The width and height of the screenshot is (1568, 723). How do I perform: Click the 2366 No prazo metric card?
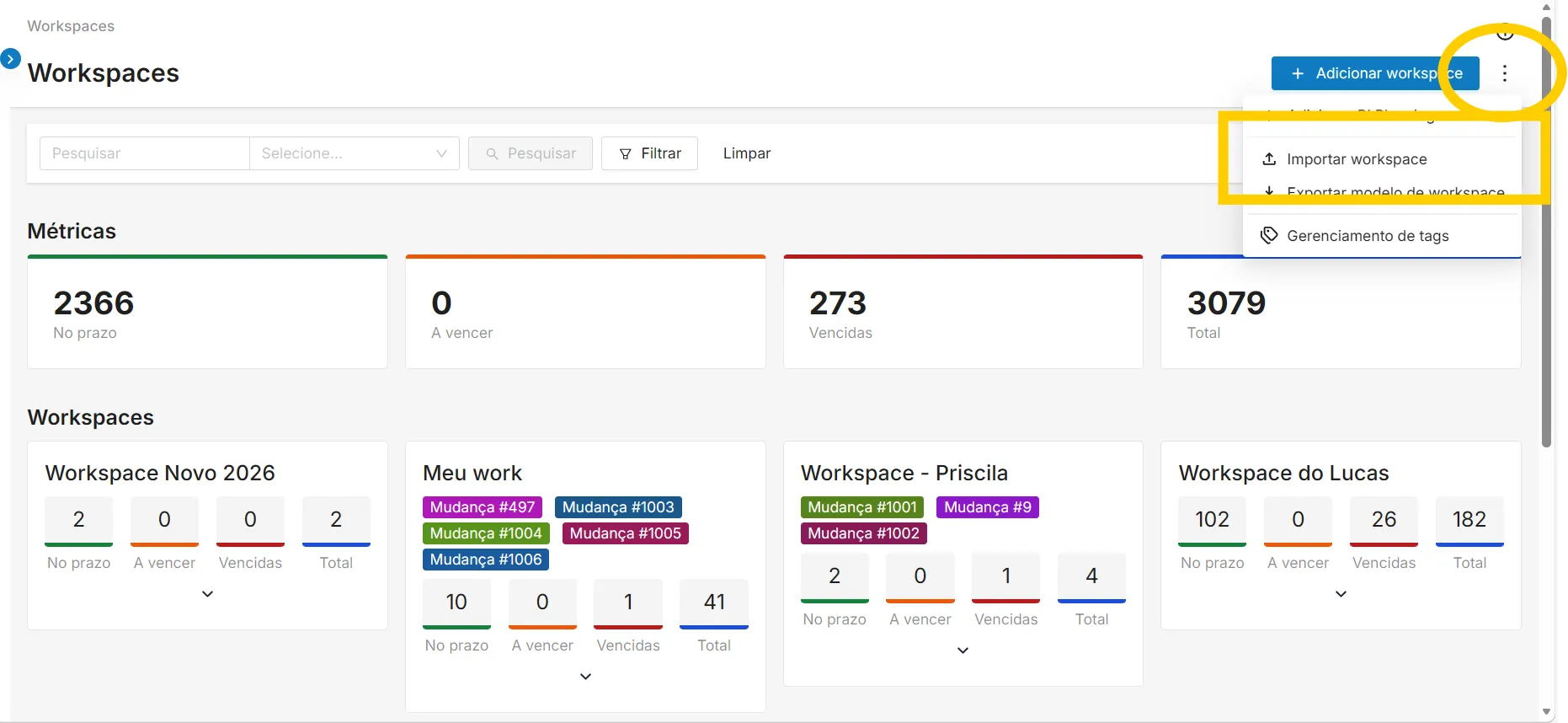(x=207, y=312)
